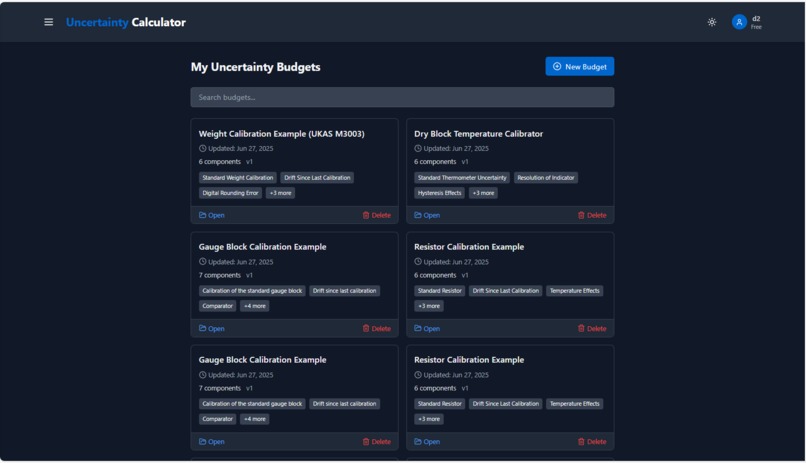Viewport: 806px width, 463px height.
Task: Open the user avatar profile menu
Action: [739, 22]
